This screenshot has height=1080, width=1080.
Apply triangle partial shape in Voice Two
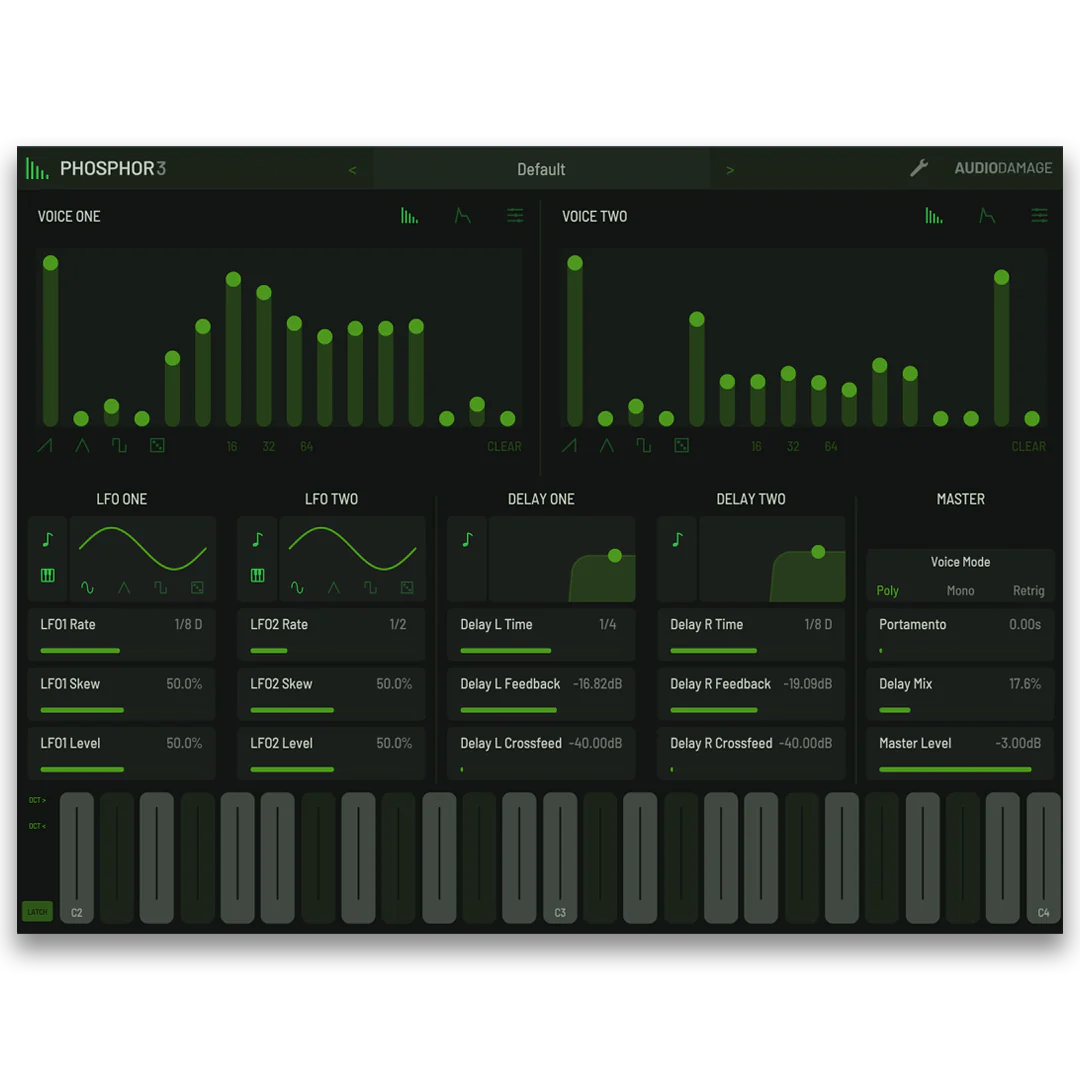tap(607, 446)
